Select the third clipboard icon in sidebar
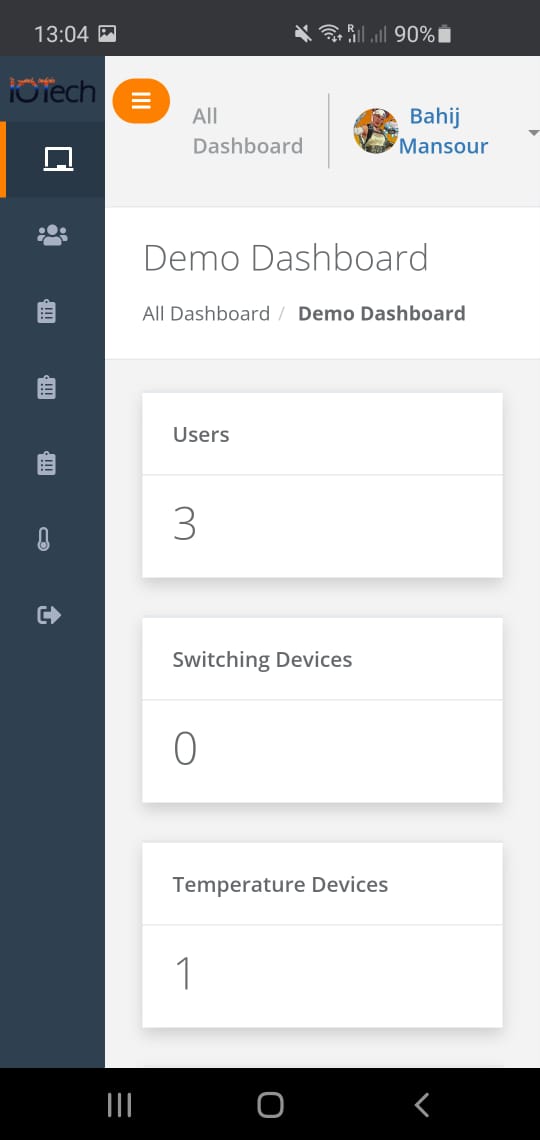The image size is (540, 1140). [x=47, y=463]
